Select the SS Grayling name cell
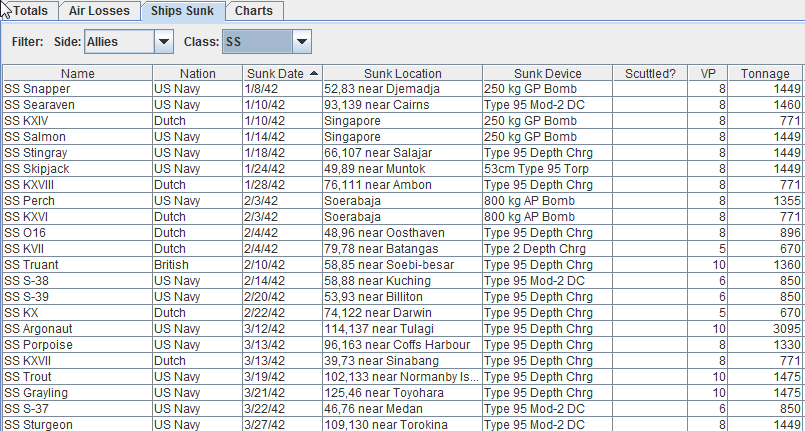805x431 pixels. pos(78,393)
